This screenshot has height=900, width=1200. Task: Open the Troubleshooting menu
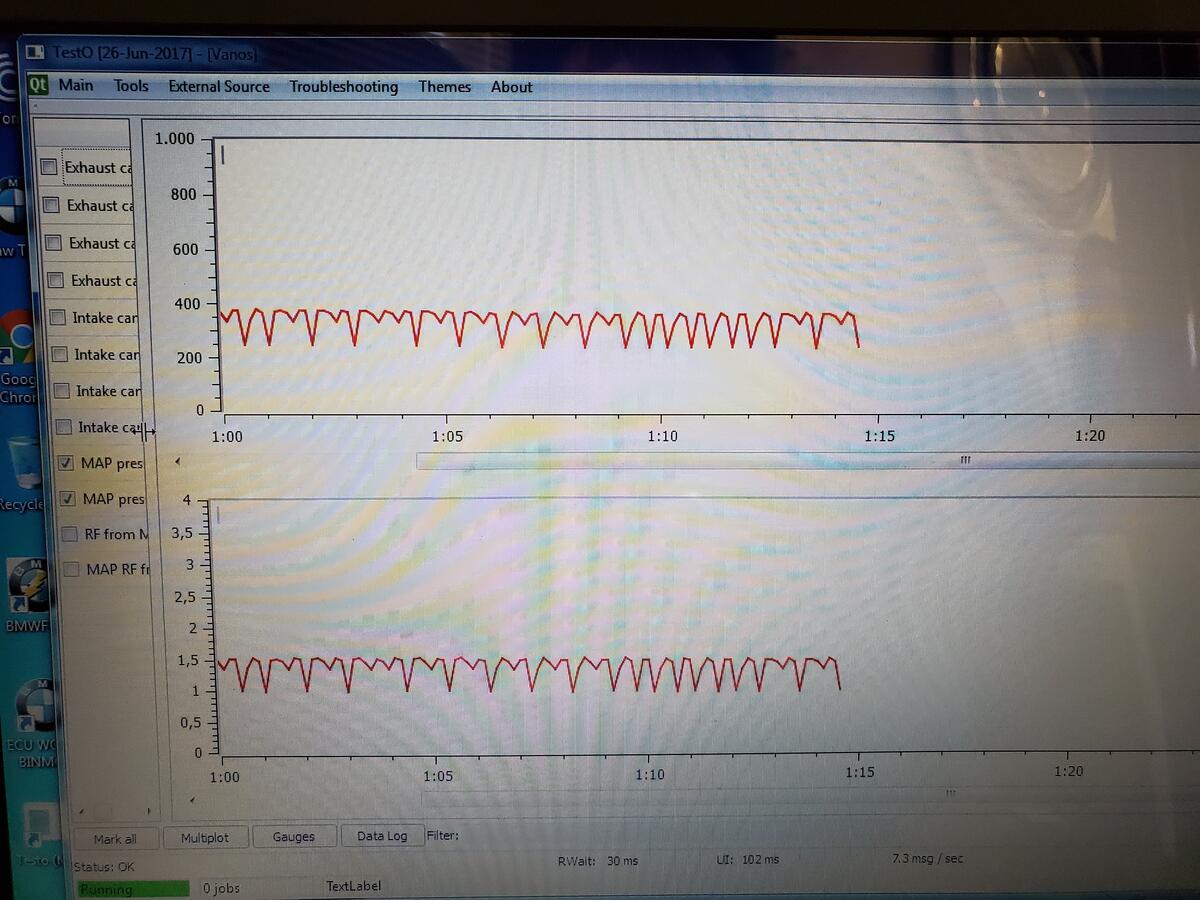pyautogui.click(x=343, y=87)
